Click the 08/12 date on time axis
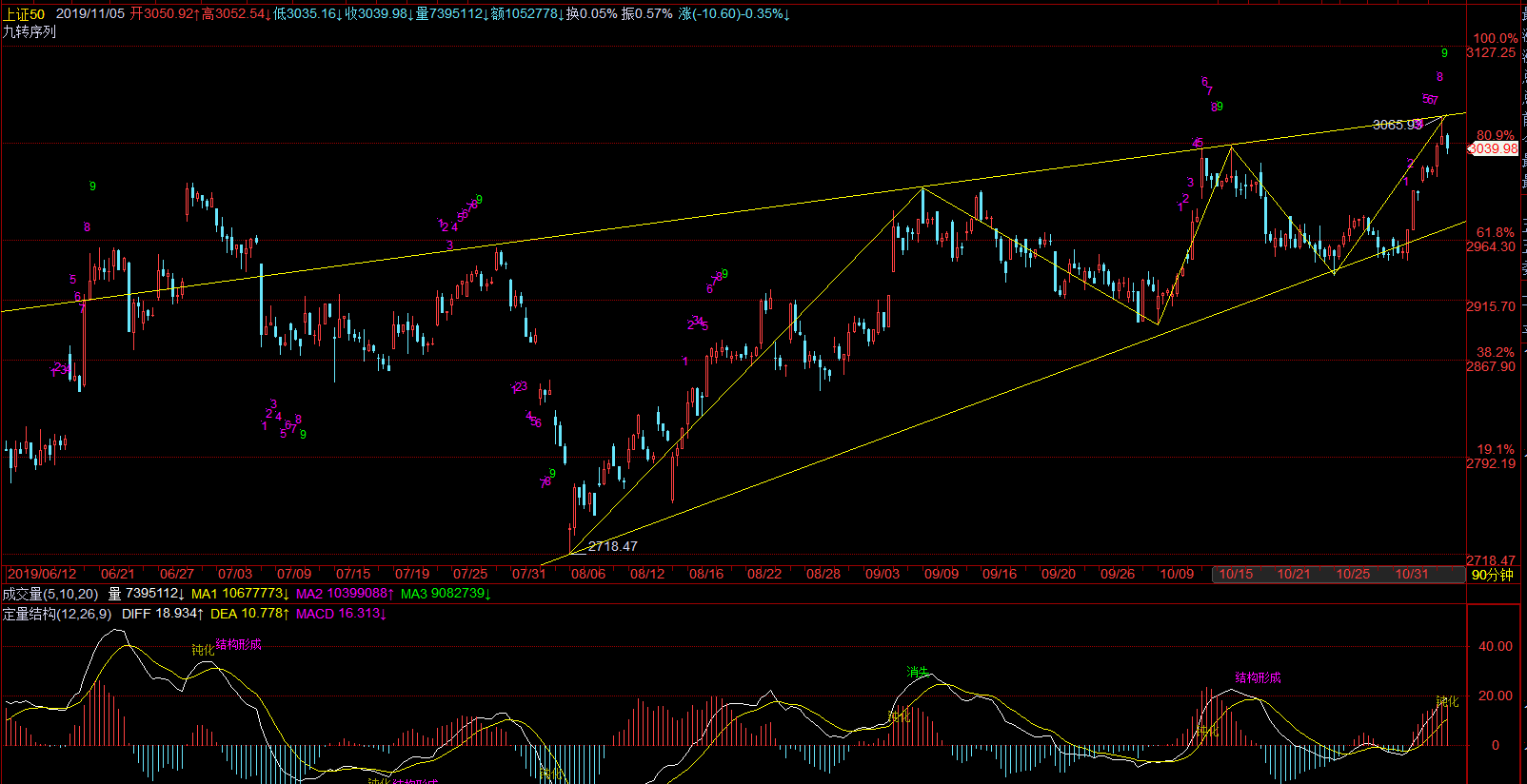Screen dimensions: 1527x784 pos(647,574)
